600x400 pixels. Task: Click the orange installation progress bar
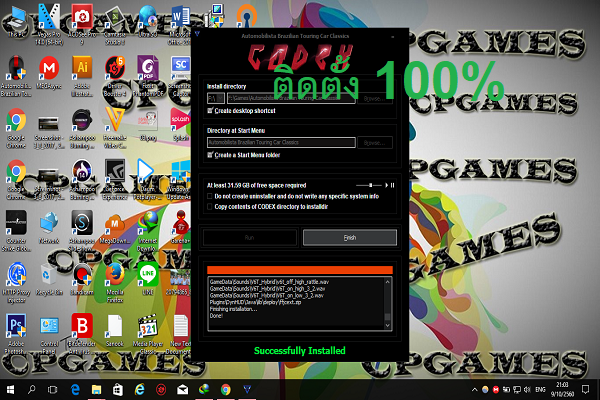(300, 270)
